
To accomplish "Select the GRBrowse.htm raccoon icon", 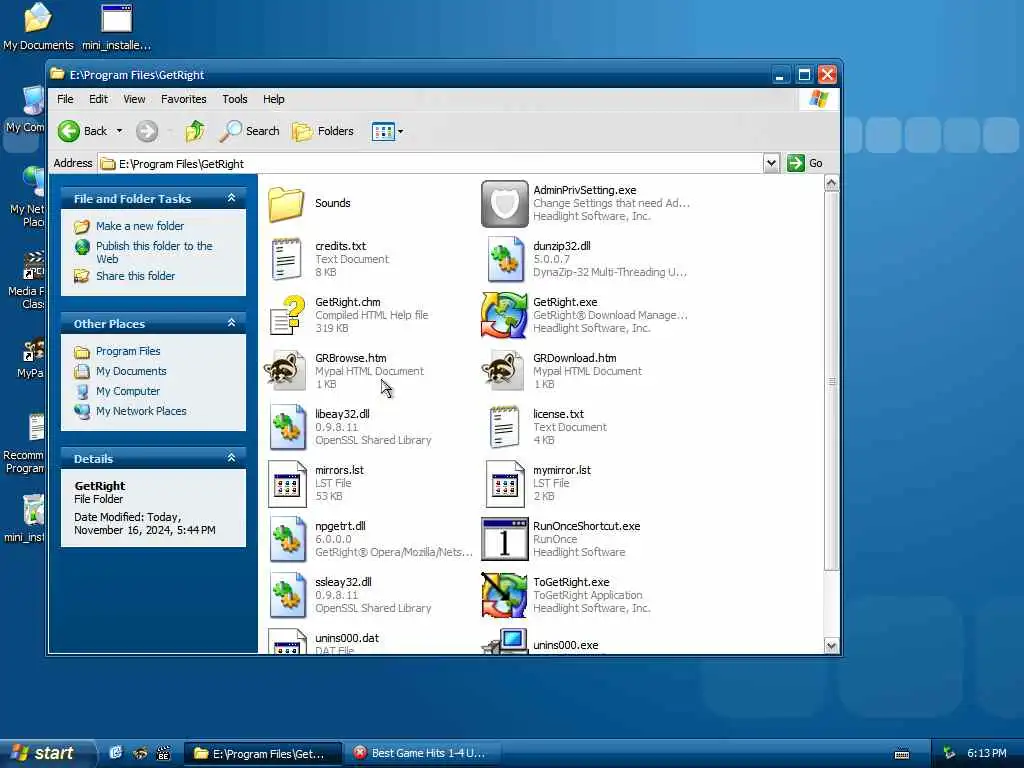I will (x=285, y=371).
